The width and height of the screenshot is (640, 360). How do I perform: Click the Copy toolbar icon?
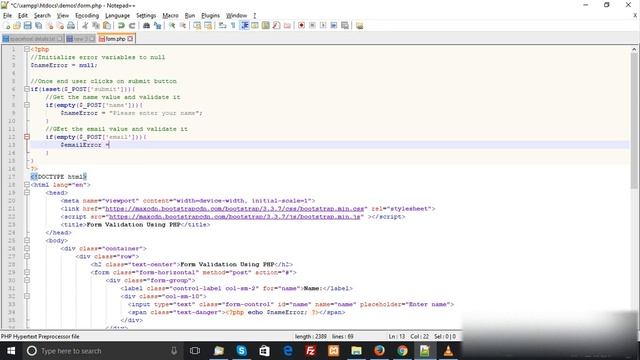pos(96,25)
